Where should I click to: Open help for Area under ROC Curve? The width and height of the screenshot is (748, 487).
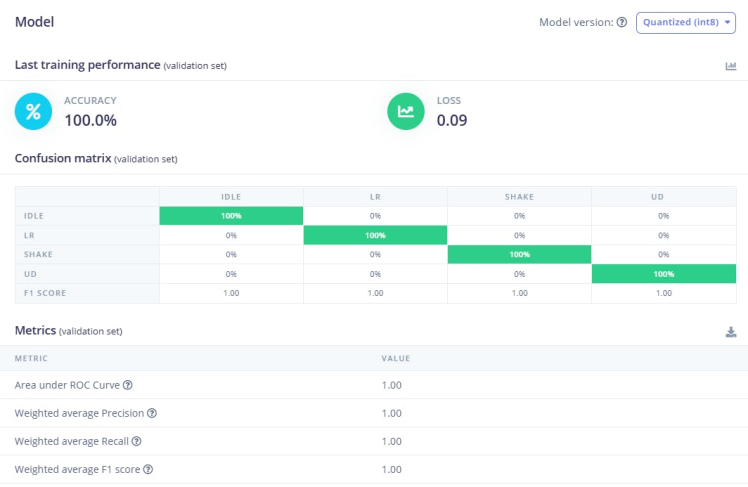128,385
